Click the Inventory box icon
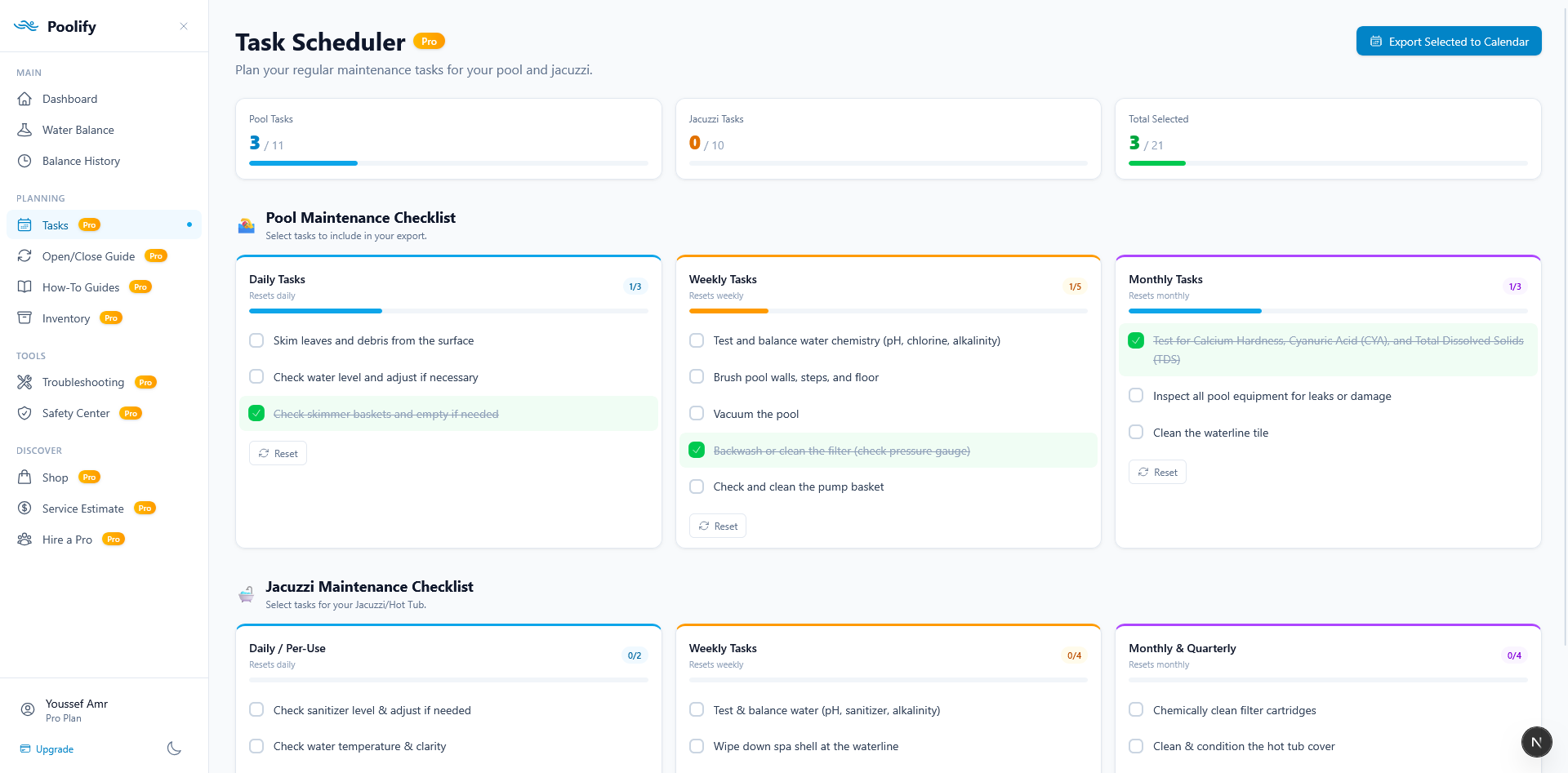 click(x=25, y=318)
